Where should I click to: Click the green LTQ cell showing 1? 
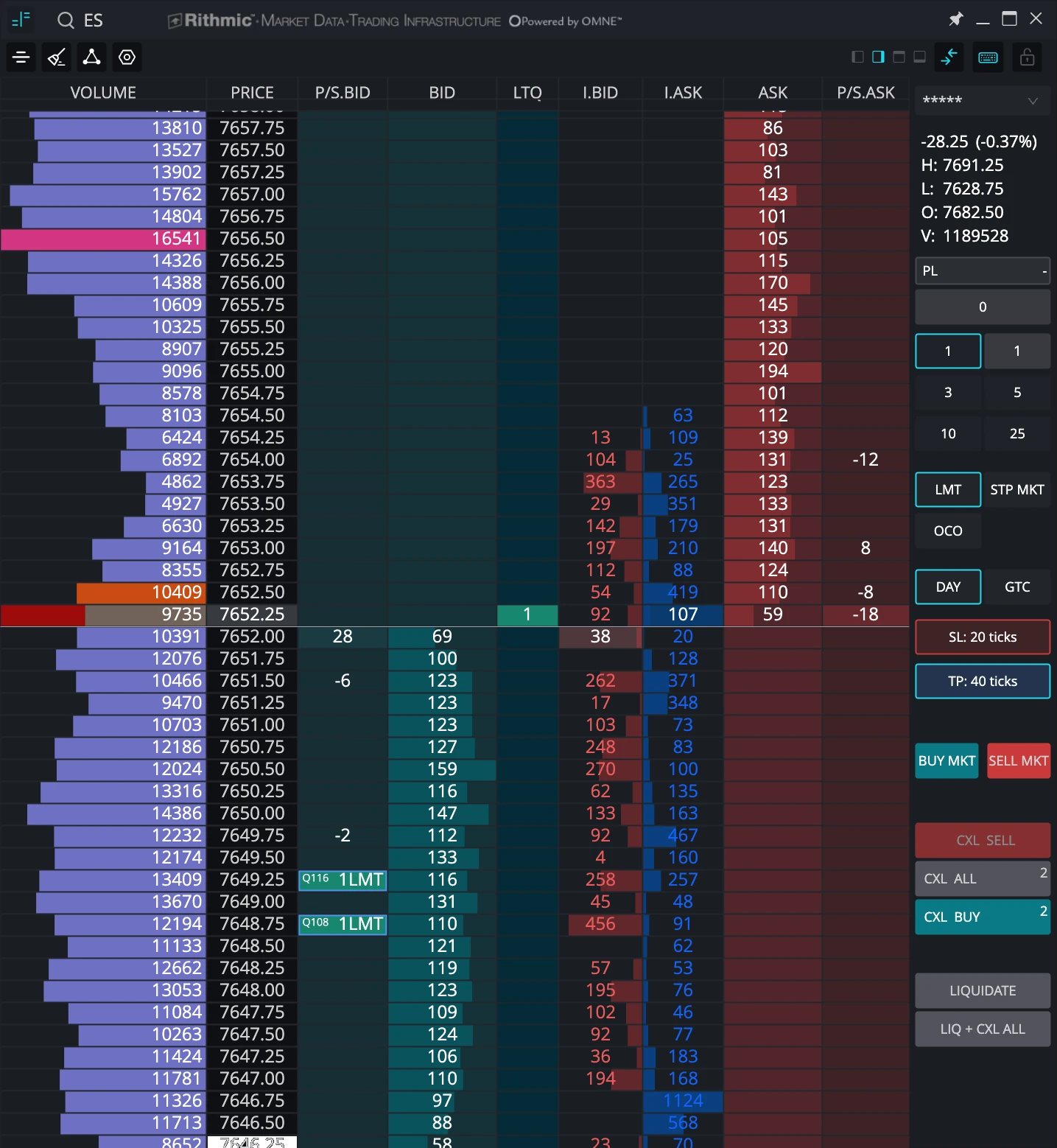[527, 615]
